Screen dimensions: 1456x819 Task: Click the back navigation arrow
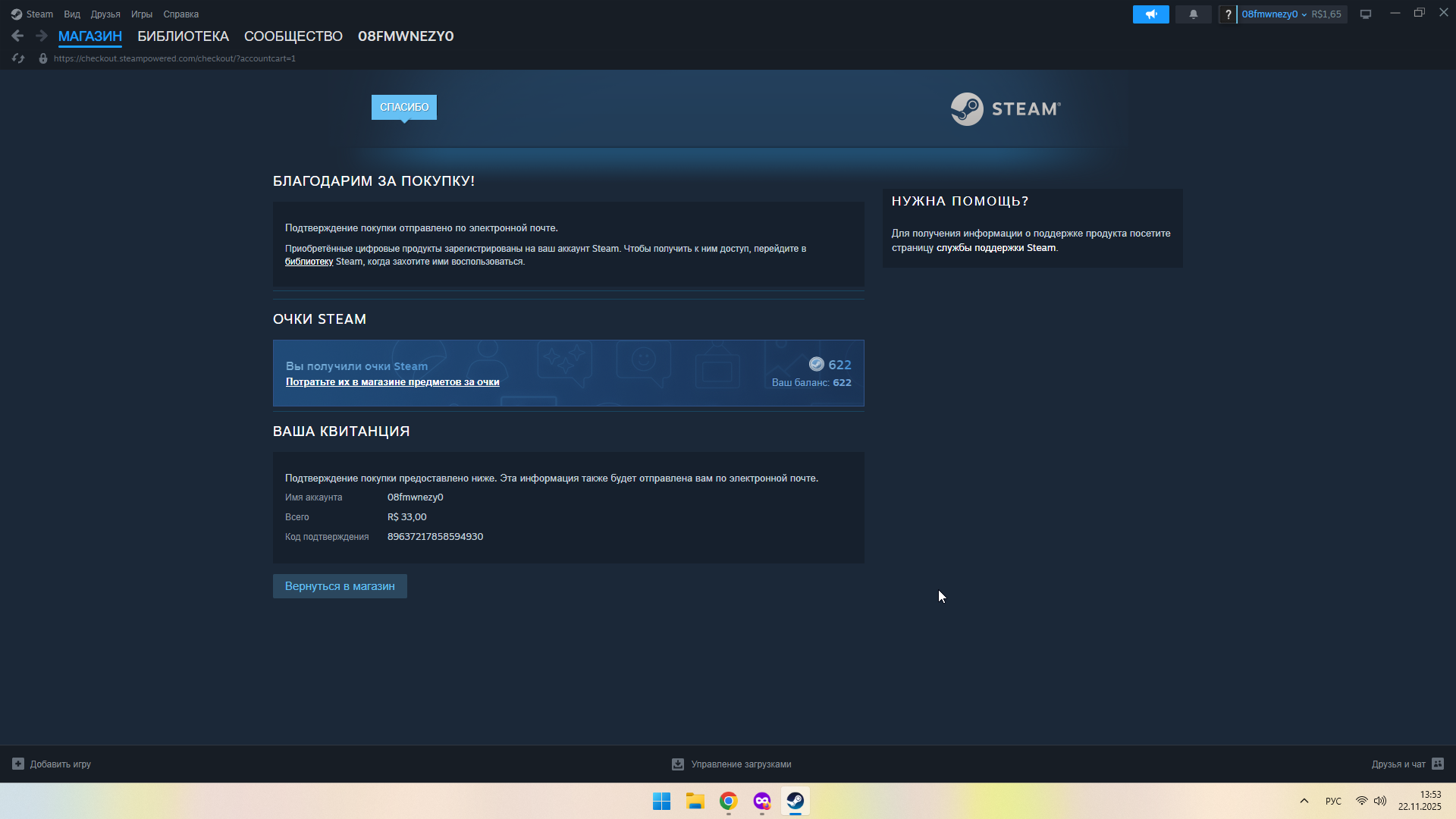[17, 36]
